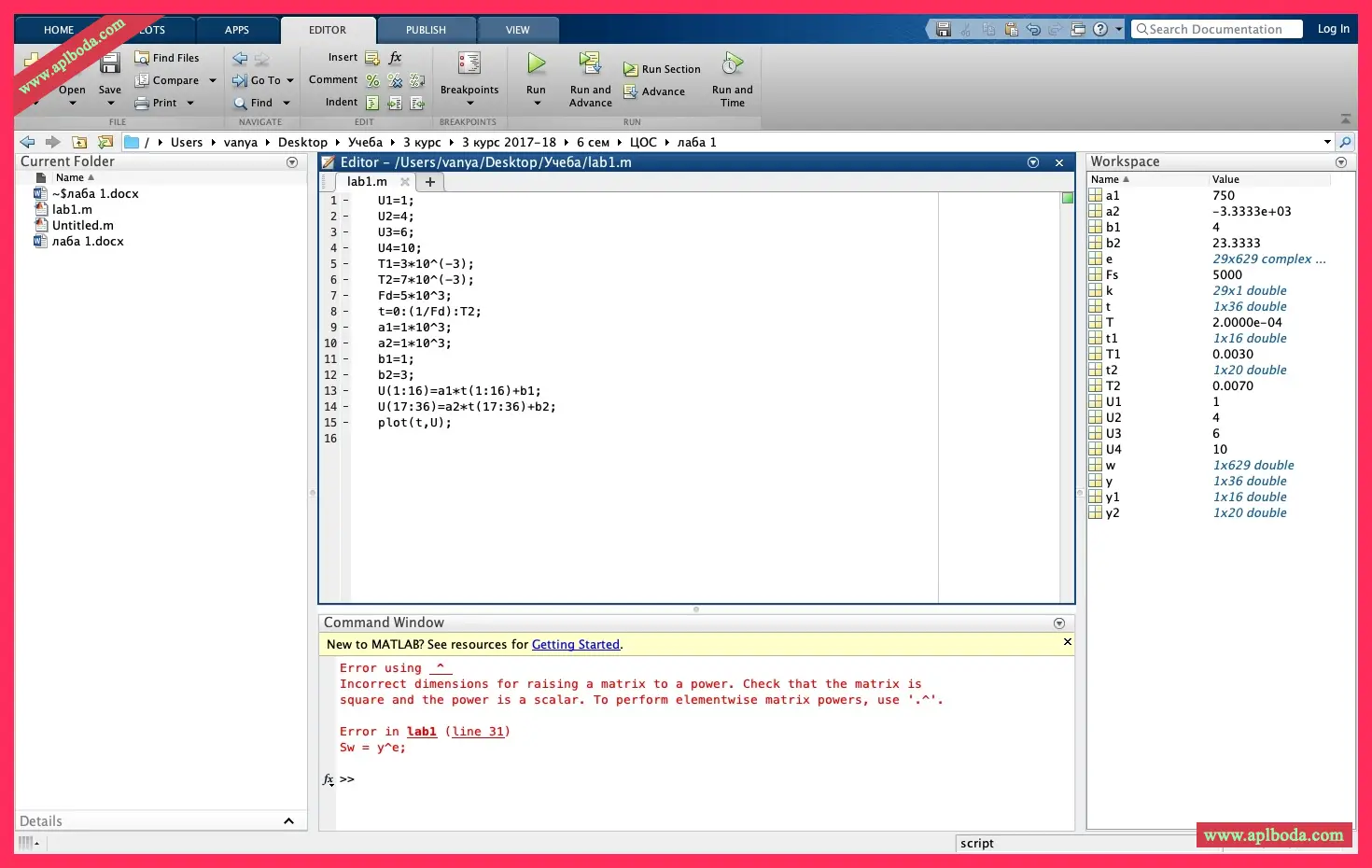Image resolution: width=1372 pixels, height=868 pixels.
Task: Add a new editor tab with plus
Action: (x=430, y=182)
